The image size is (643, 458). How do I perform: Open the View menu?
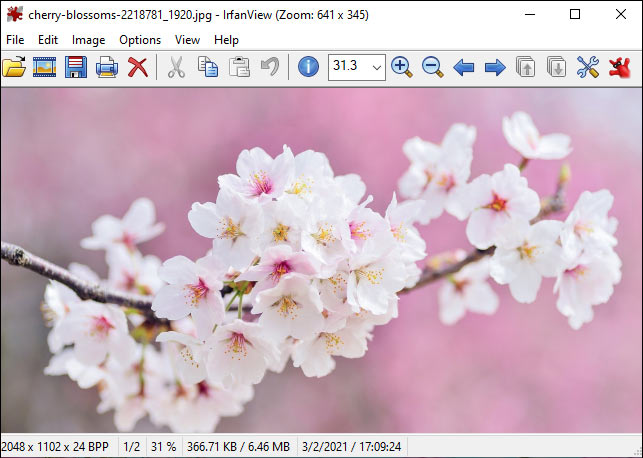coord(187,40)
